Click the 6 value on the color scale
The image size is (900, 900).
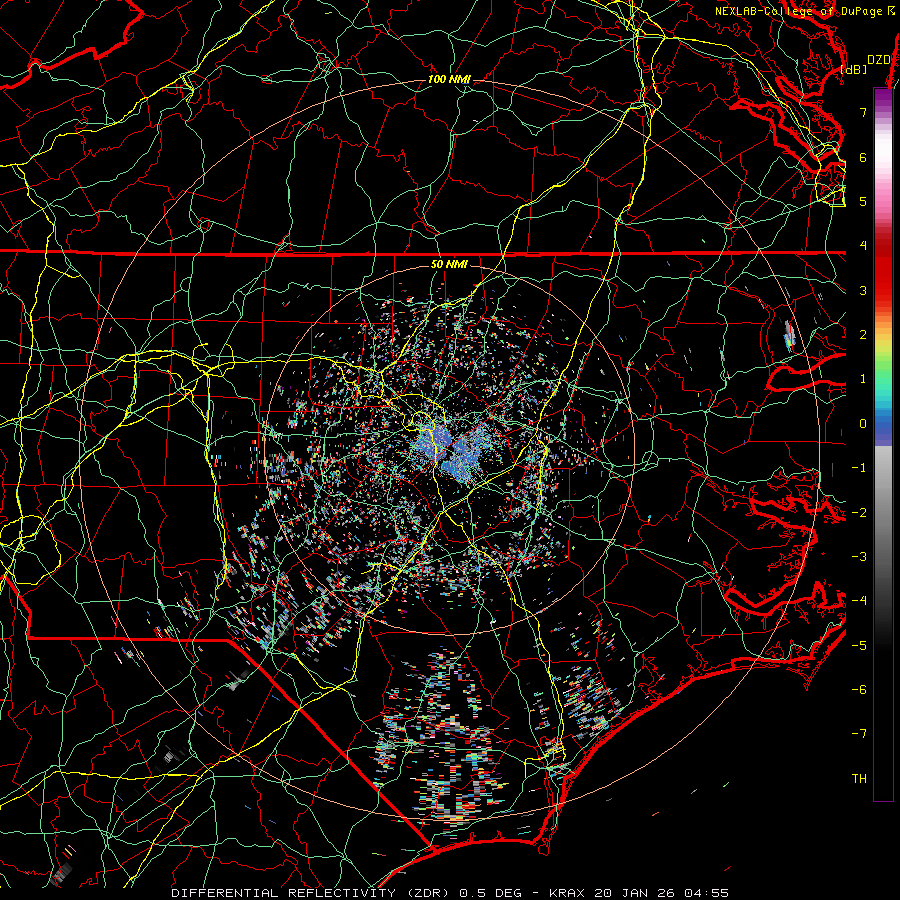863,157
